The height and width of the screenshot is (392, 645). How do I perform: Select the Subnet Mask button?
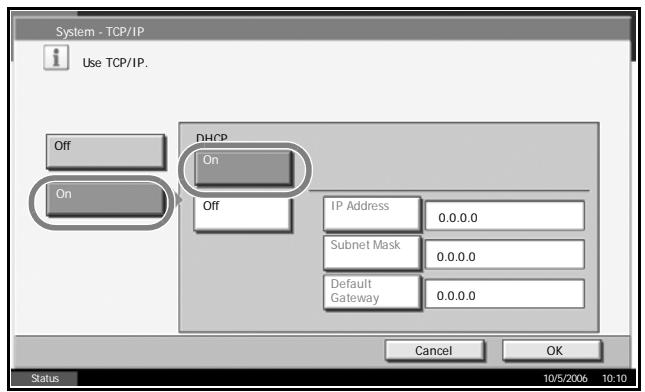point(372,253)
